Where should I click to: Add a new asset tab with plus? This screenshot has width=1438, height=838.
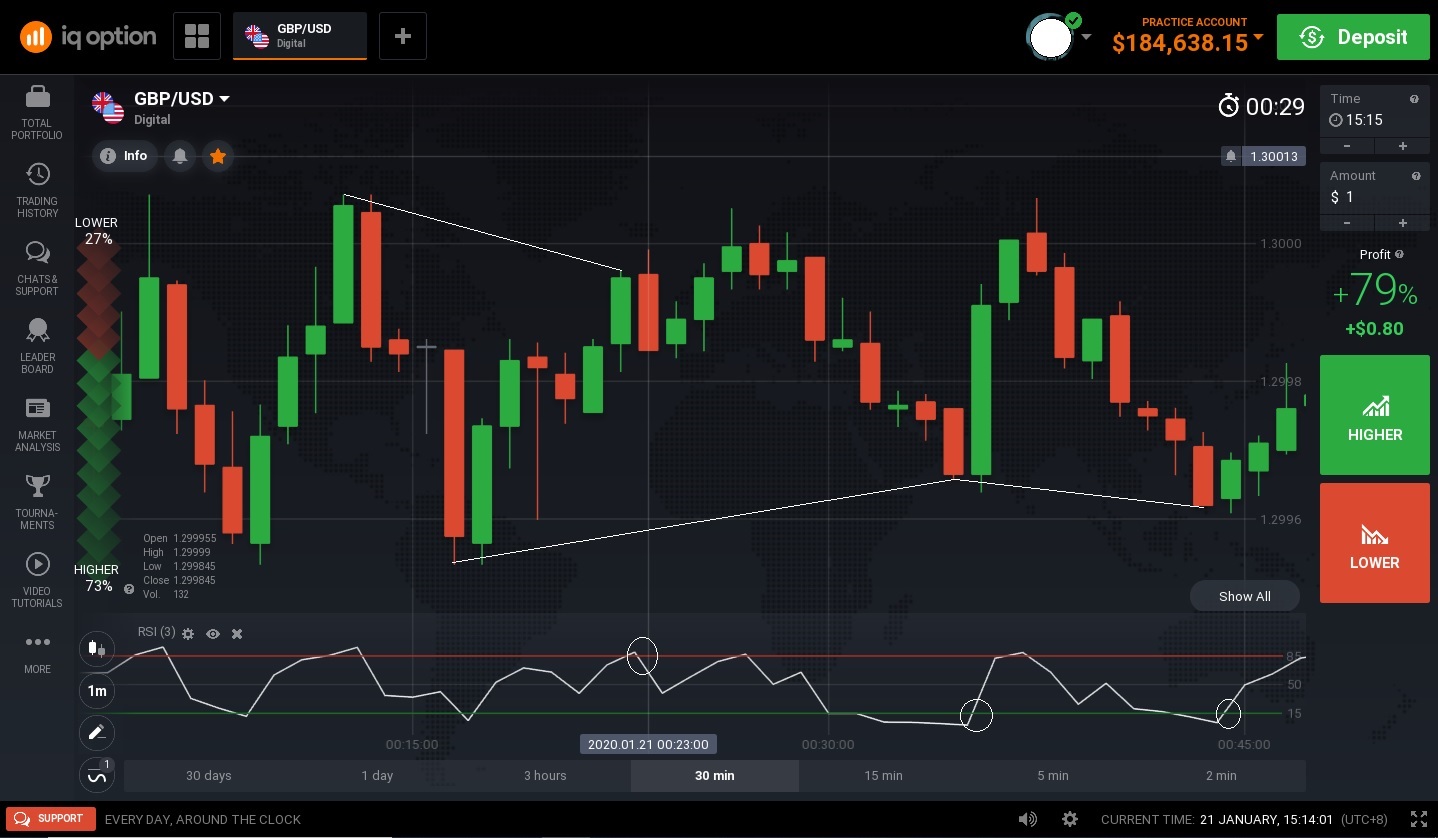point(403,37)
